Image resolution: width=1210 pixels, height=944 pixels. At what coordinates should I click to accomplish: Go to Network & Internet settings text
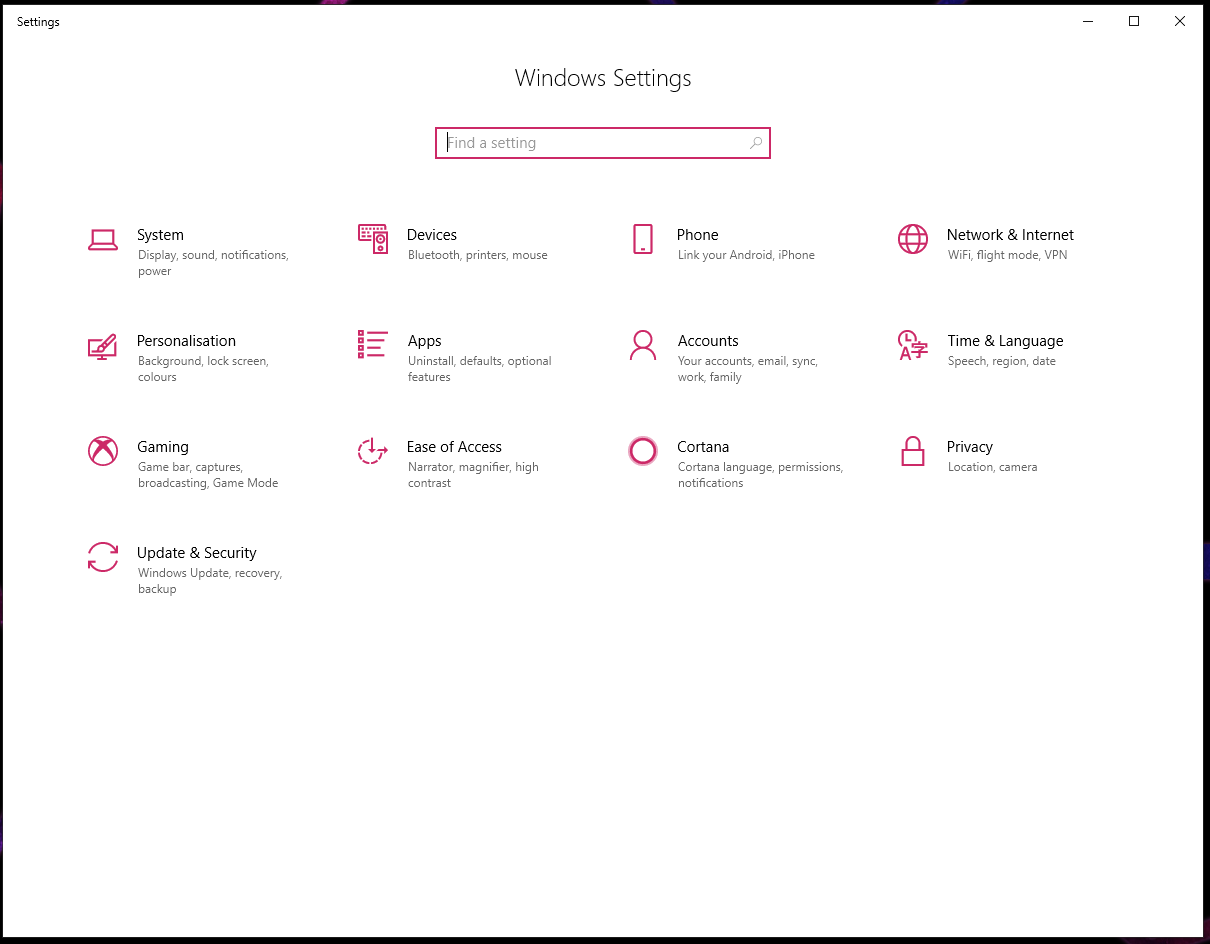1010,235
